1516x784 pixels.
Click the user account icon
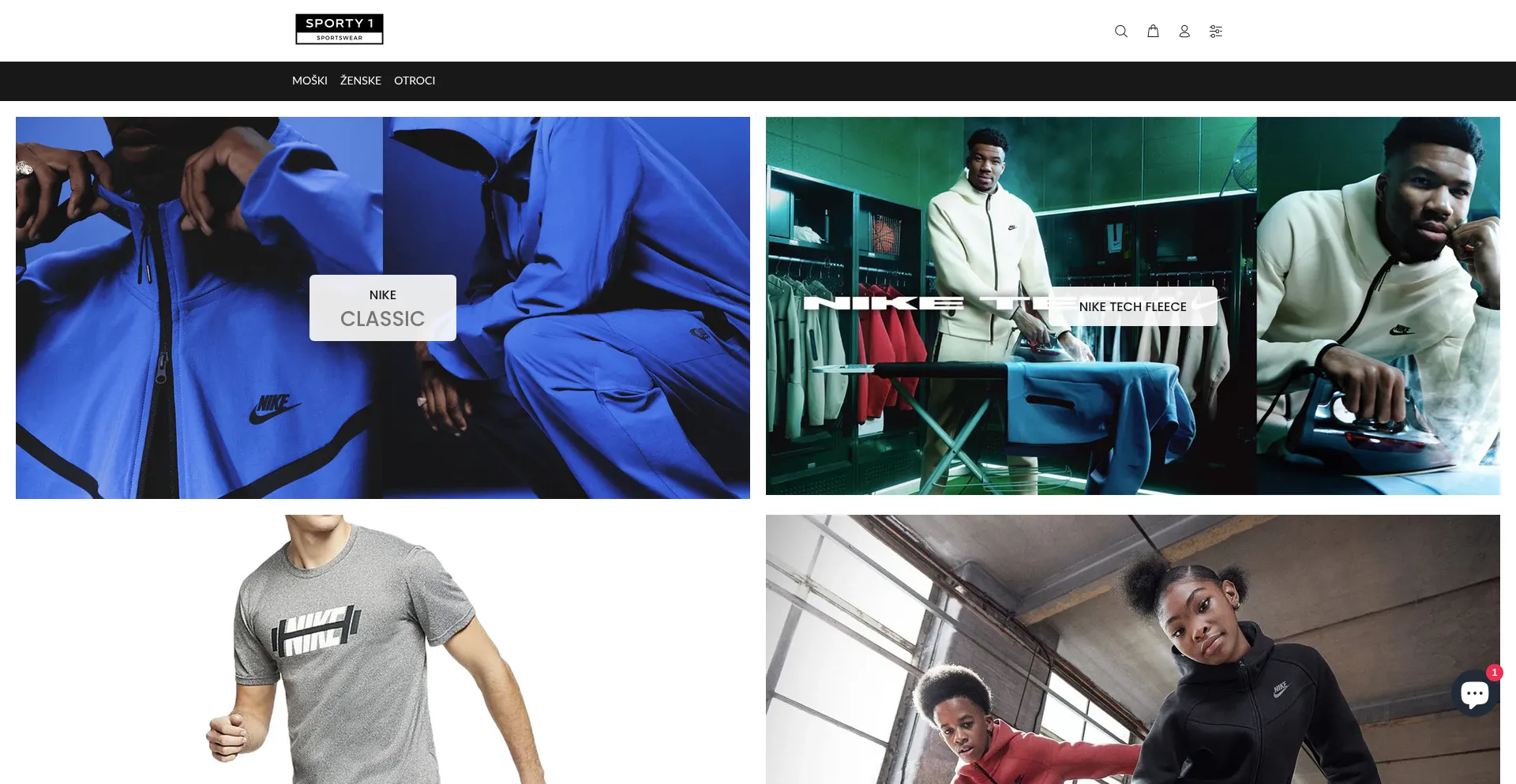pos(1184,32)
